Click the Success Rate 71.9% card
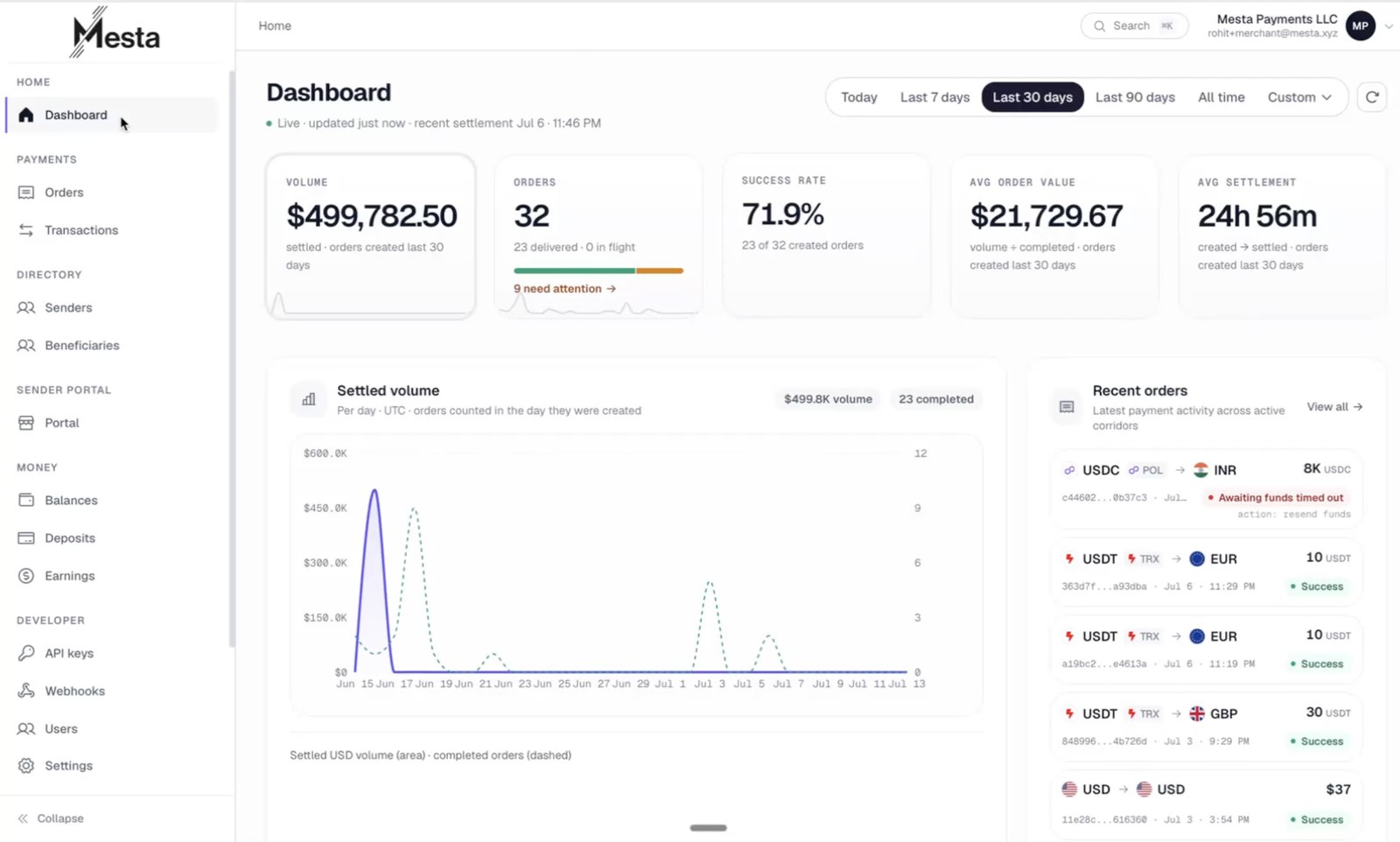 coord(826,235)
